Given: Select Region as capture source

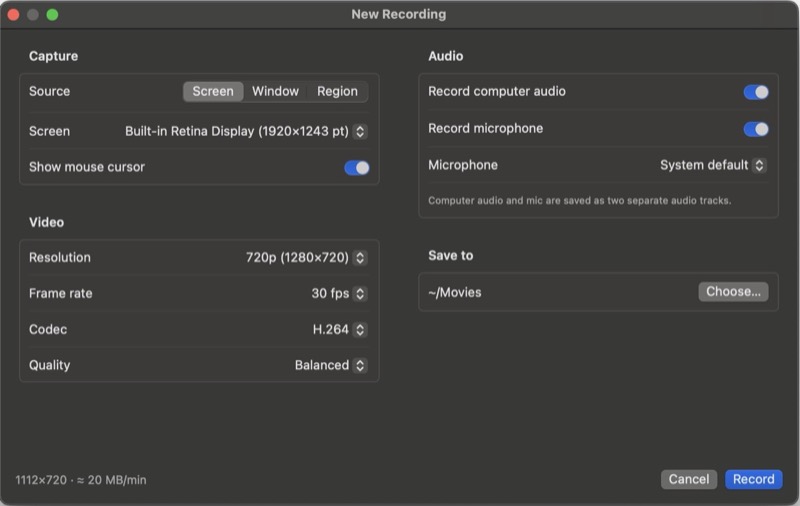Looking at the screenshot, I should click(337, 91).
